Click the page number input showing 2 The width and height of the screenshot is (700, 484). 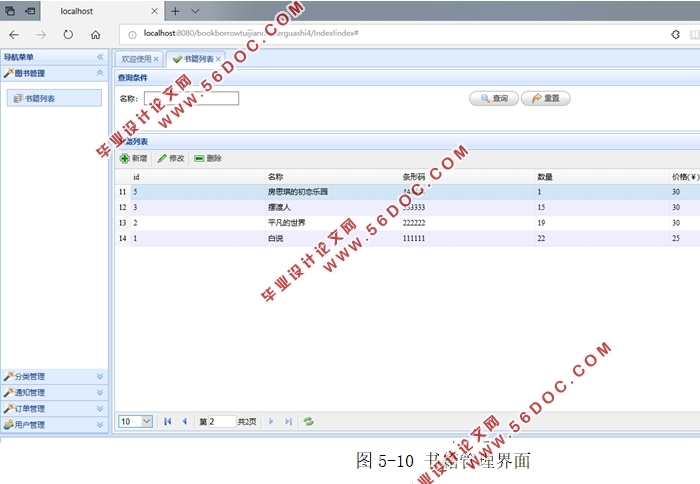222,421
